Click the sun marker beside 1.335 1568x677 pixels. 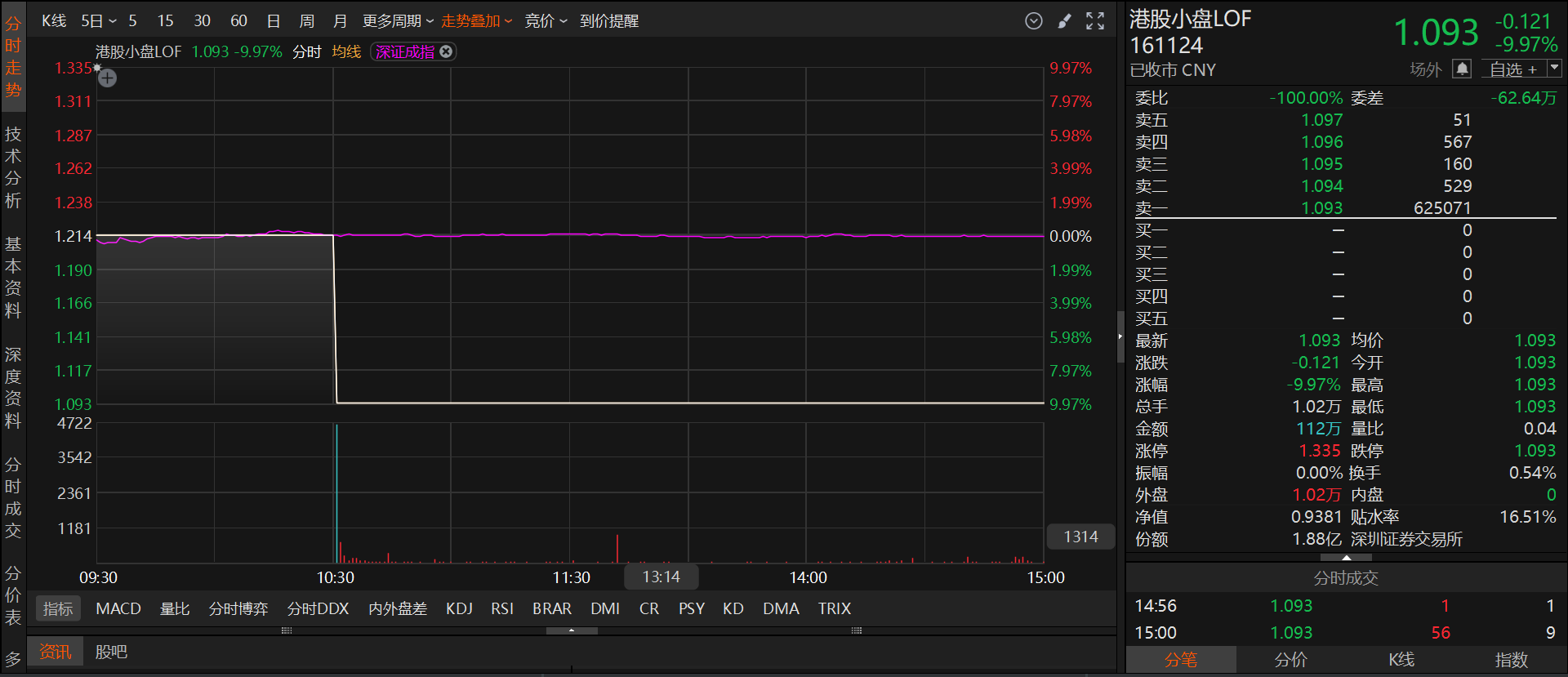coord(97,69)
